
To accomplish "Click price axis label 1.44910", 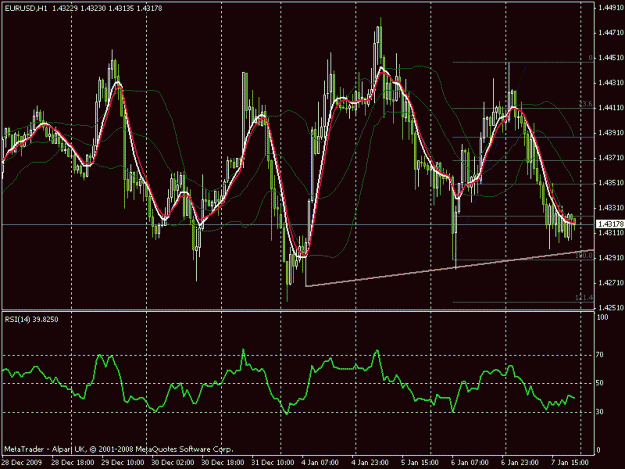I will tap(611, 8).
